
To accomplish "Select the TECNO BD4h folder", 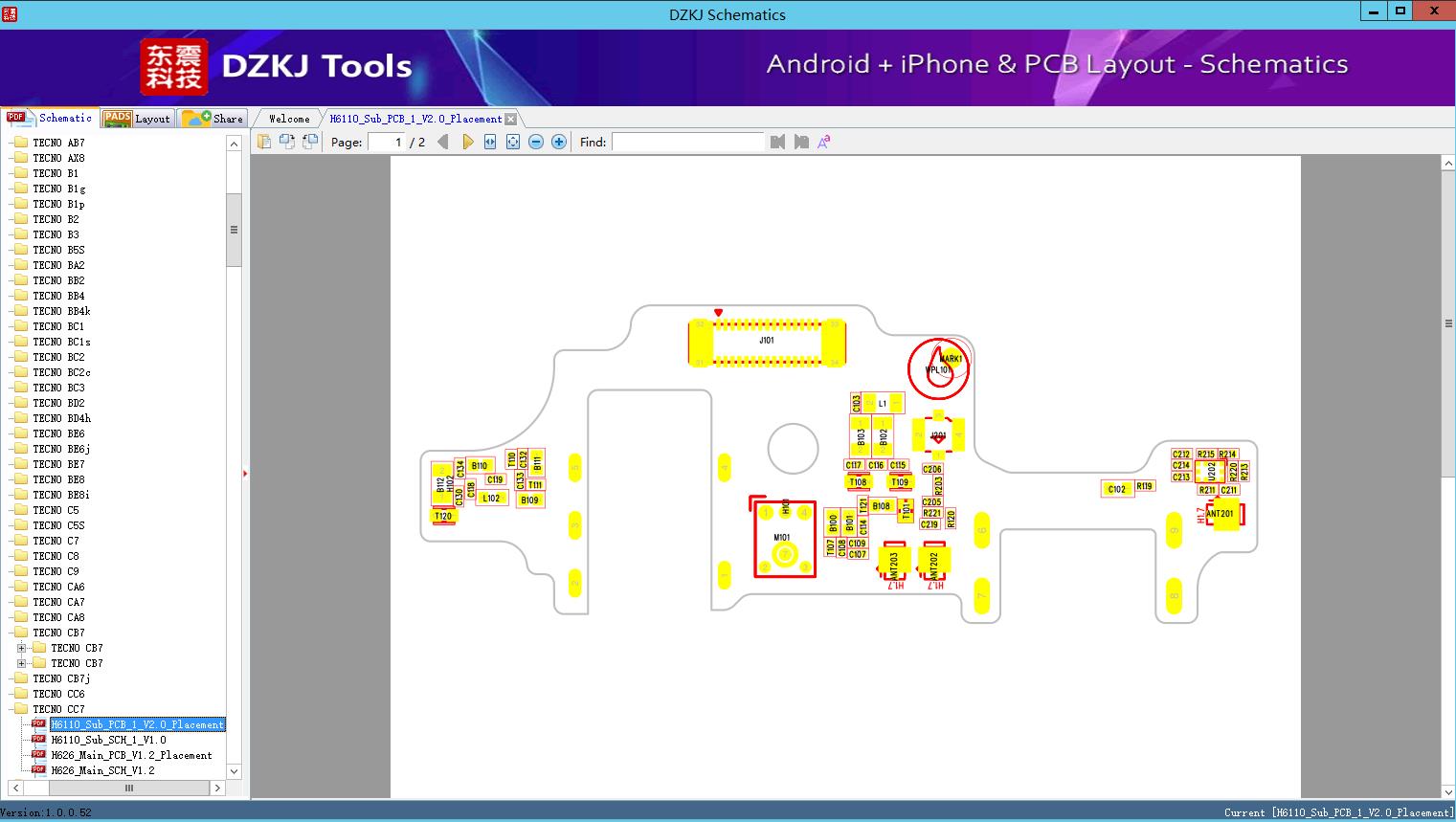I will (x=61, y=418).
